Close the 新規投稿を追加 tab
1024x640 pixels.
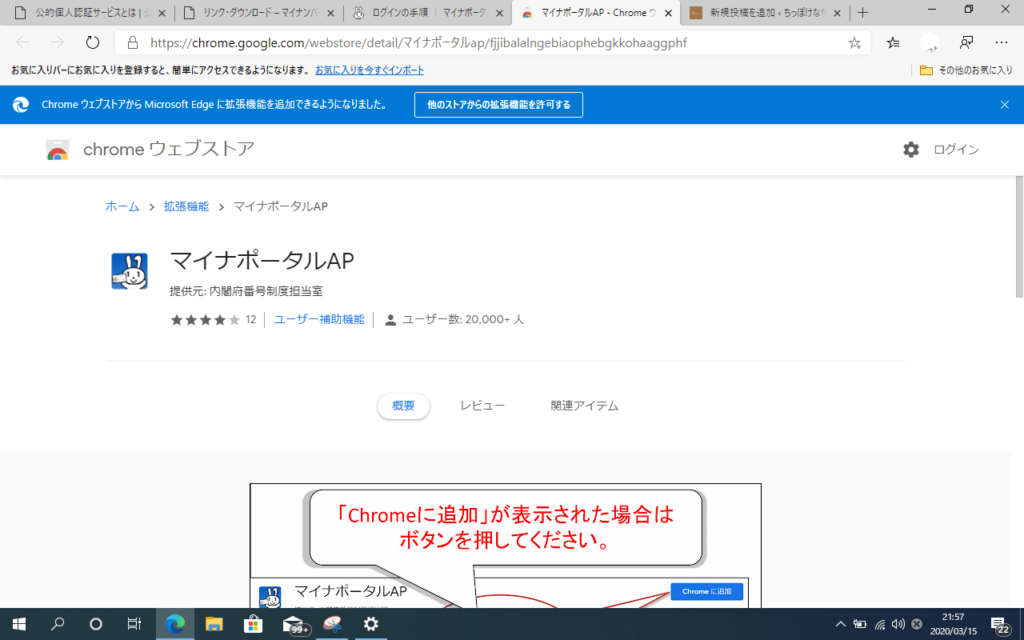tap(837, 13)
